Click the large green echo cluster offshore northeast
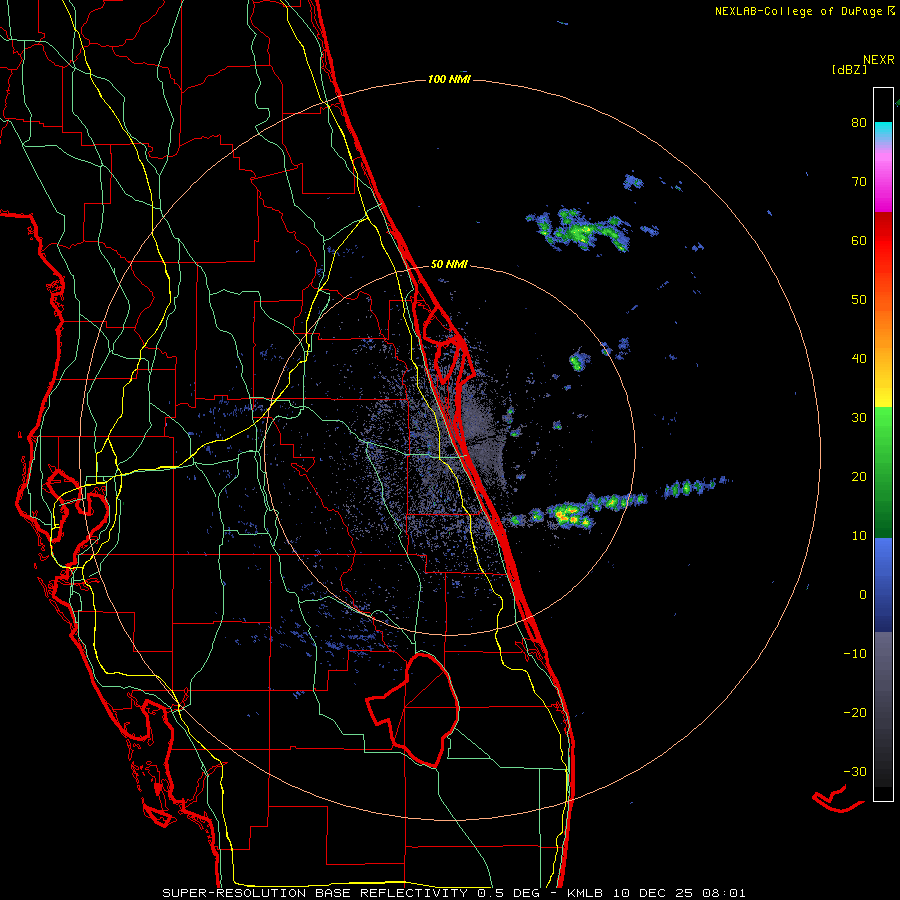 pyautogui.click(x=579, y=230)
